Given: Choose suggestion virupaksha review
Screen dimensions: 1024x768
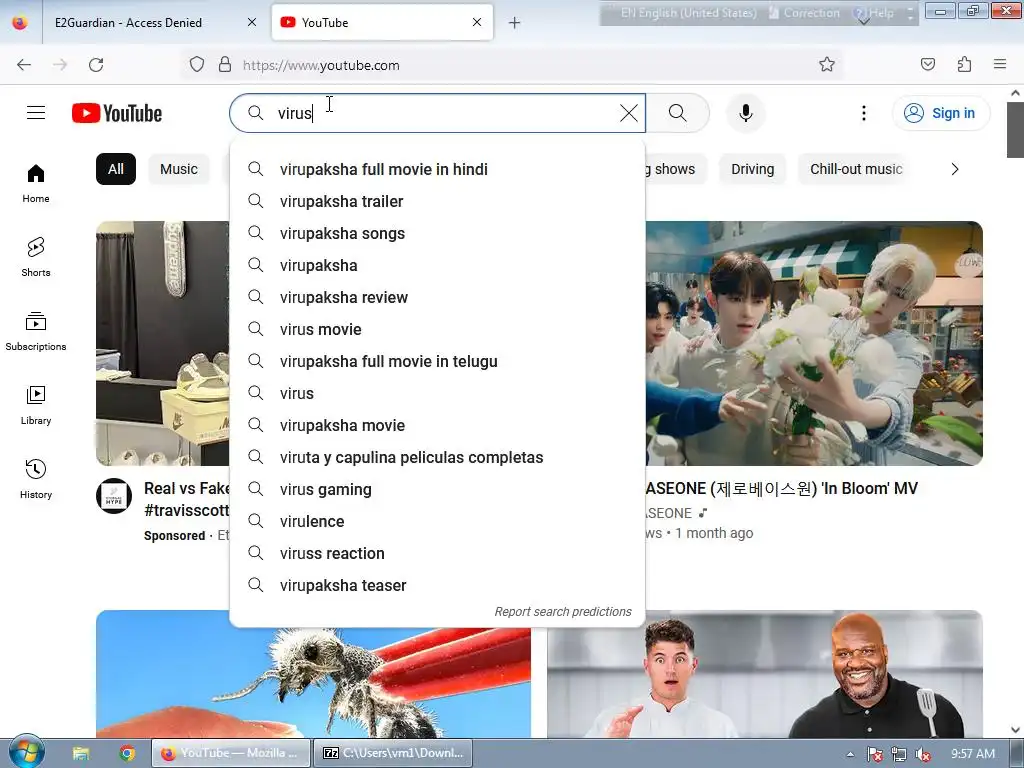Looking at the screenshot, I should pyautogui.click(x=438, y=297).
